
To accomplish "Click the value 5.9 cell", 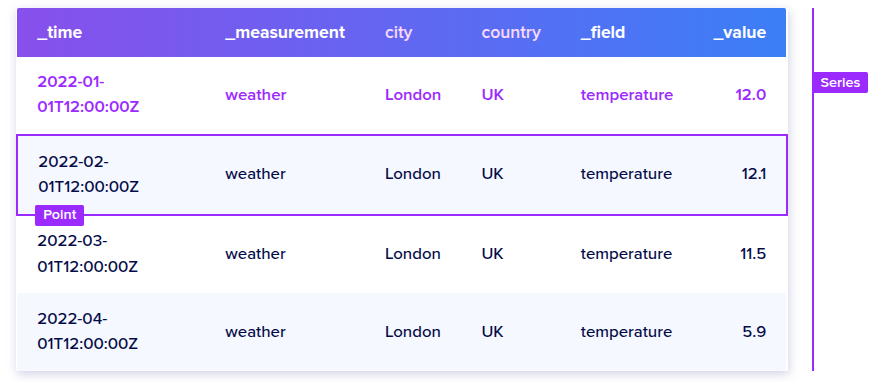I will tap(754, 332).
